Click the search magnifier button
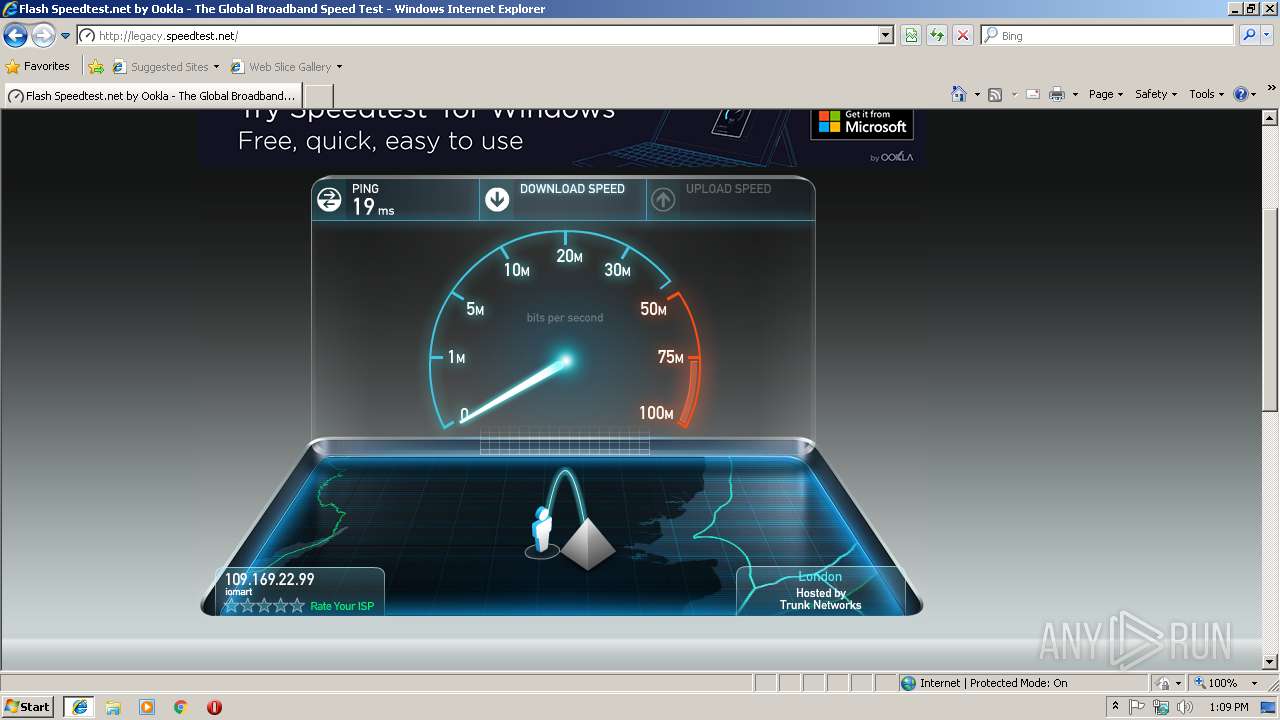 (x=1249, y=36)
